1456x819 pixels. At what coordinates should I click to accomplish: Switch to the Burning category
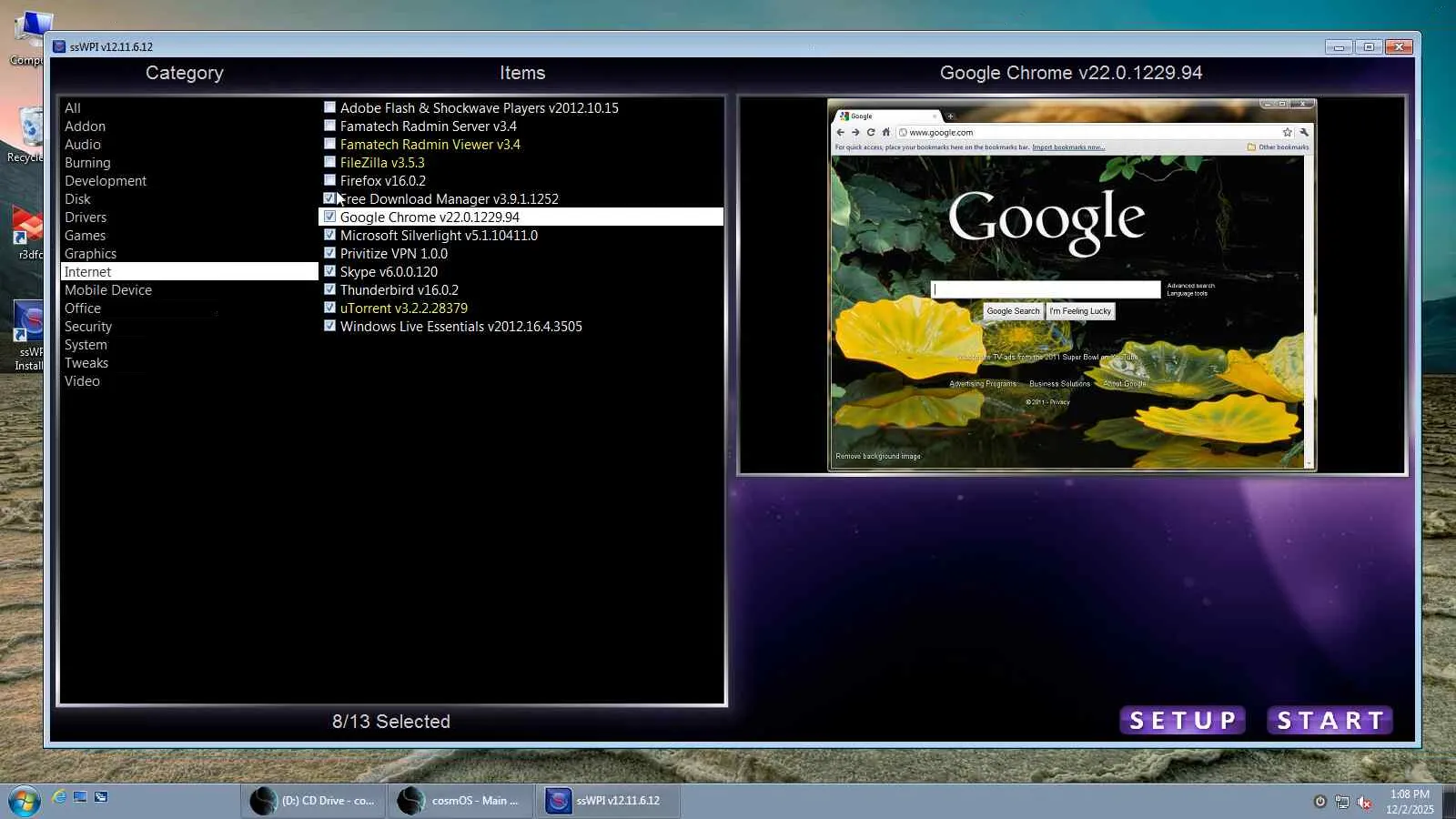87,163
